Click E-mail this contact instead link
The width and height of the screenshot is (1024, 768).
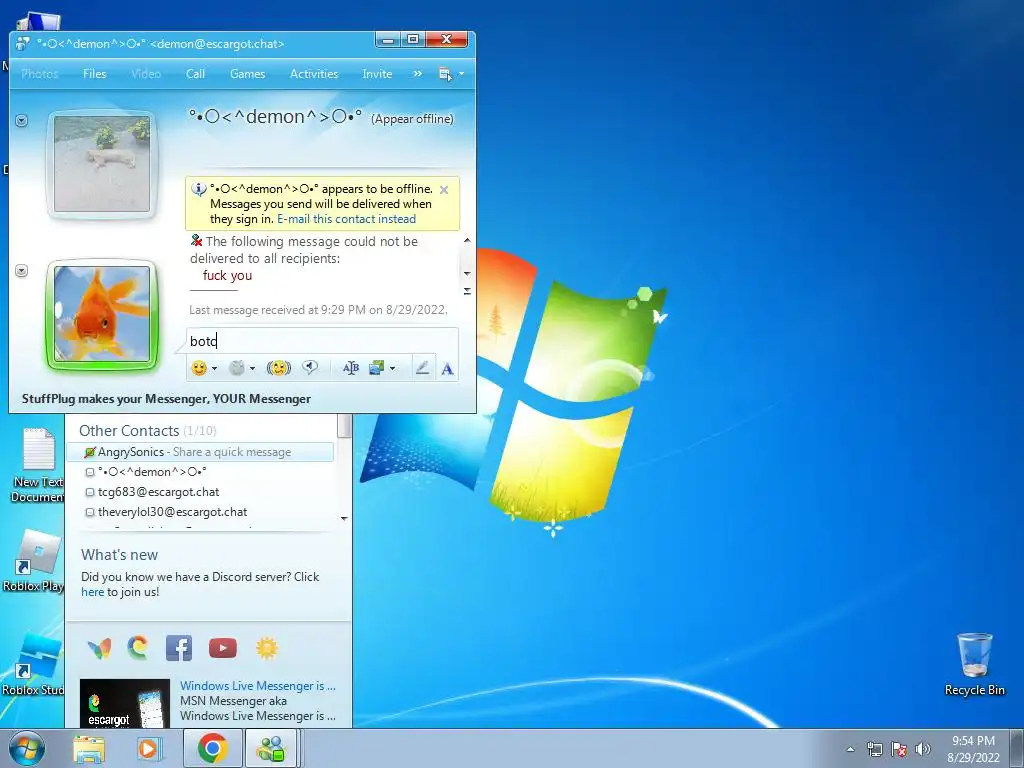click(x=346, y=219)
